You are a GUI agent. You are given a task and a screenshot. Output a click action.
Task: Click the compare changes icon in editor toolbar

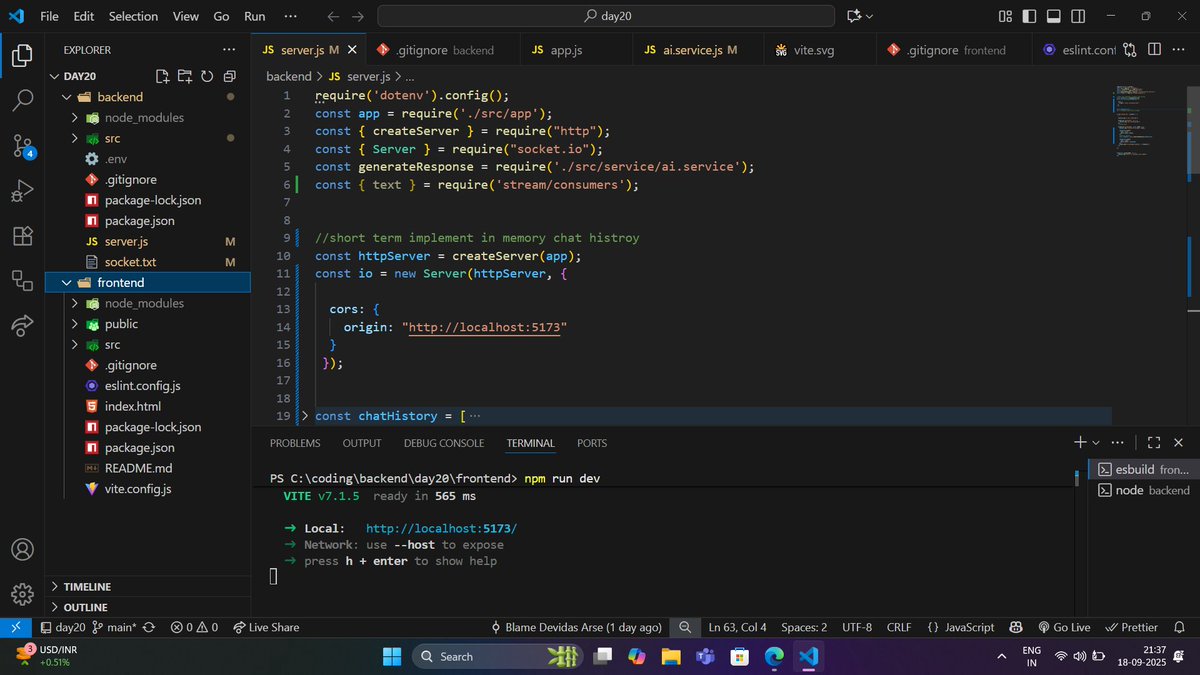click(1129, 50)
